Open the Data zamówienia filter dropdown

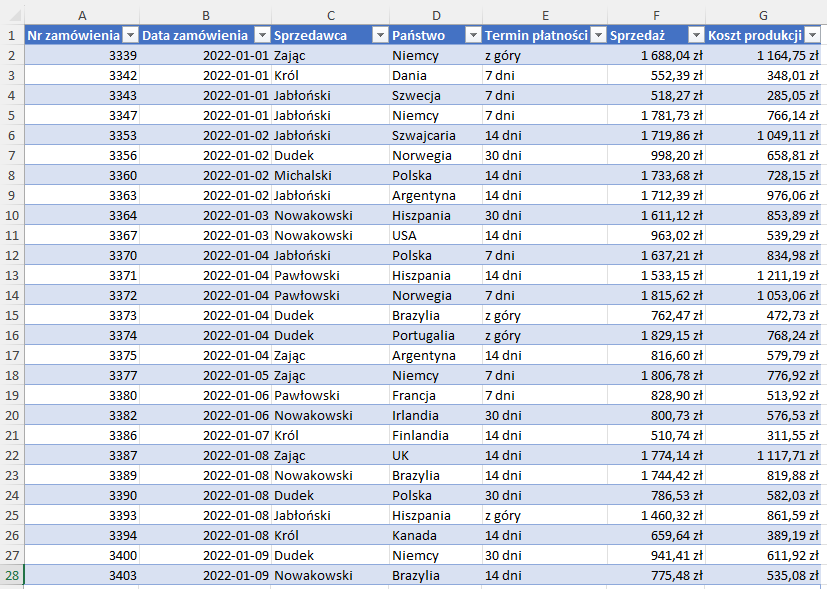pos(262,35)
